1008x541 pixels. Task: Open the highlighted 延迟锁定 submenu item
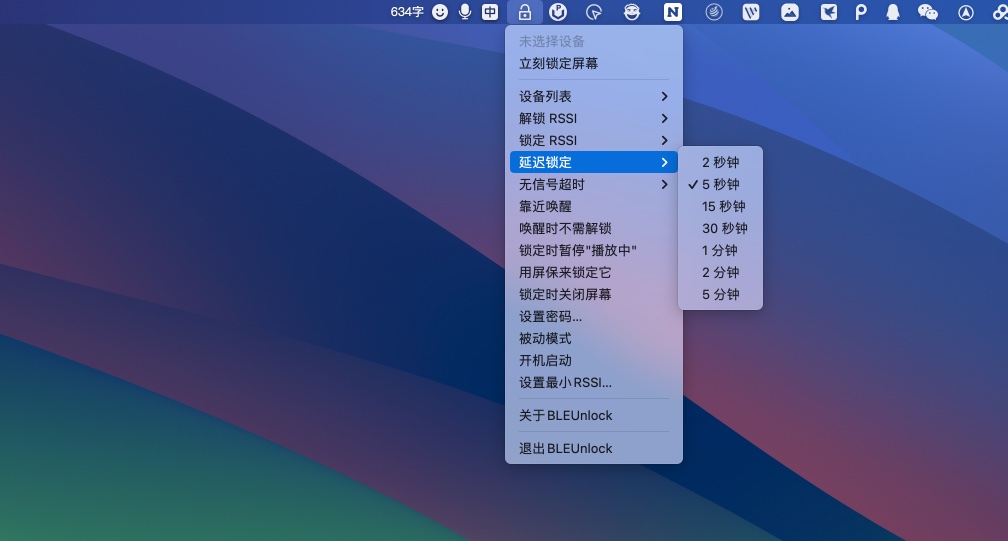[x=593, y=162]
